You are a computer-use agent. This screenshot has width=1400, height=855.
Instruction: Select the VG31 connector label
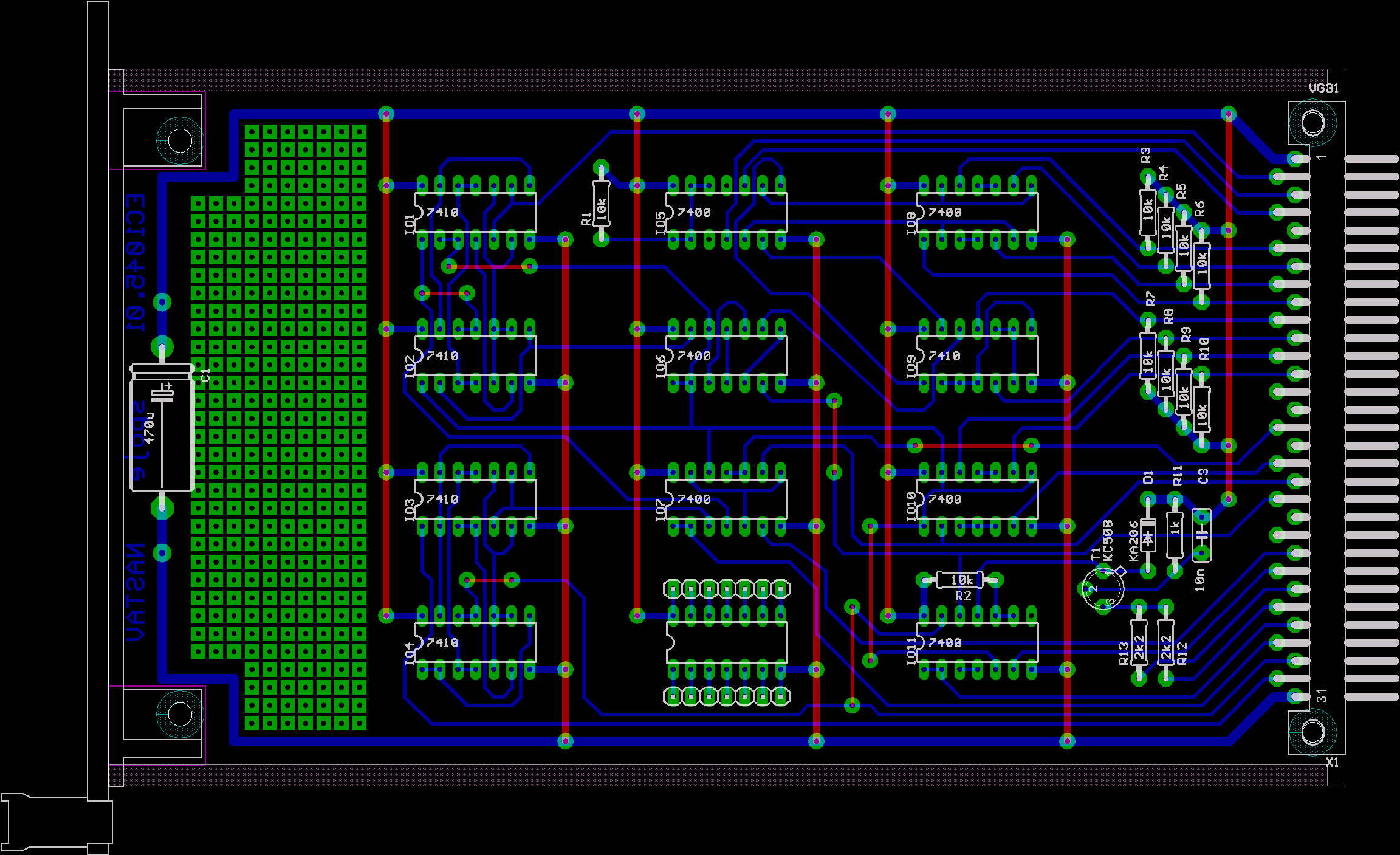tap(1323, 89)
